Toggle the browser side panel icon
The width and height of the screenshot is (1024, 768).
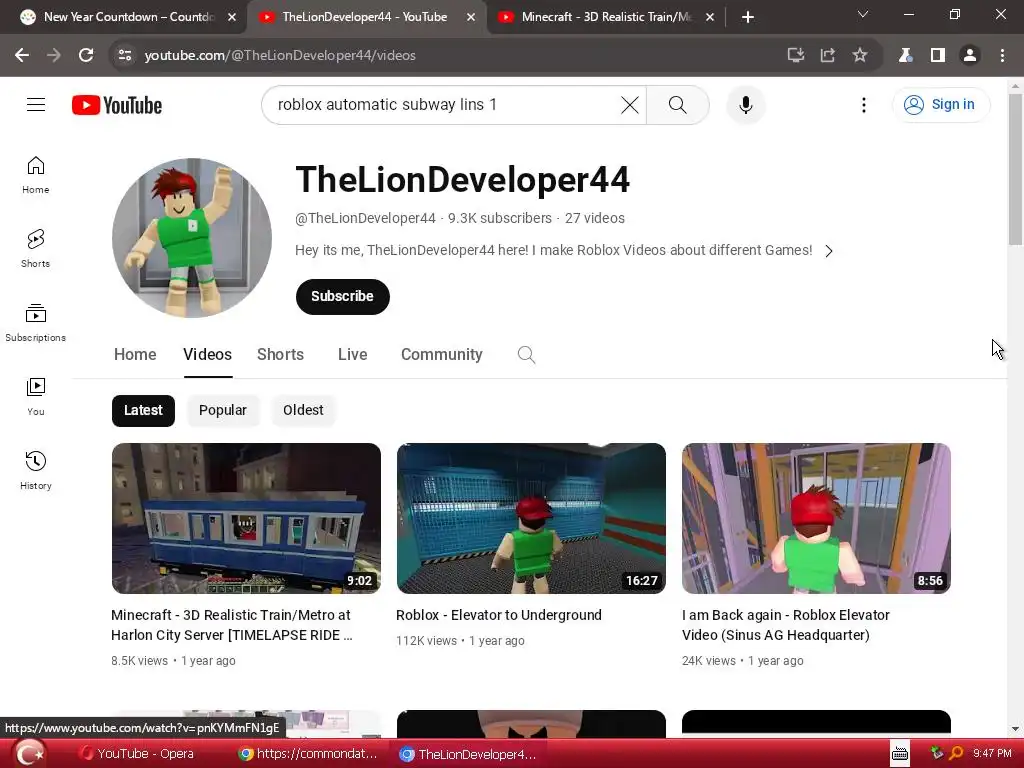[938, 55]
